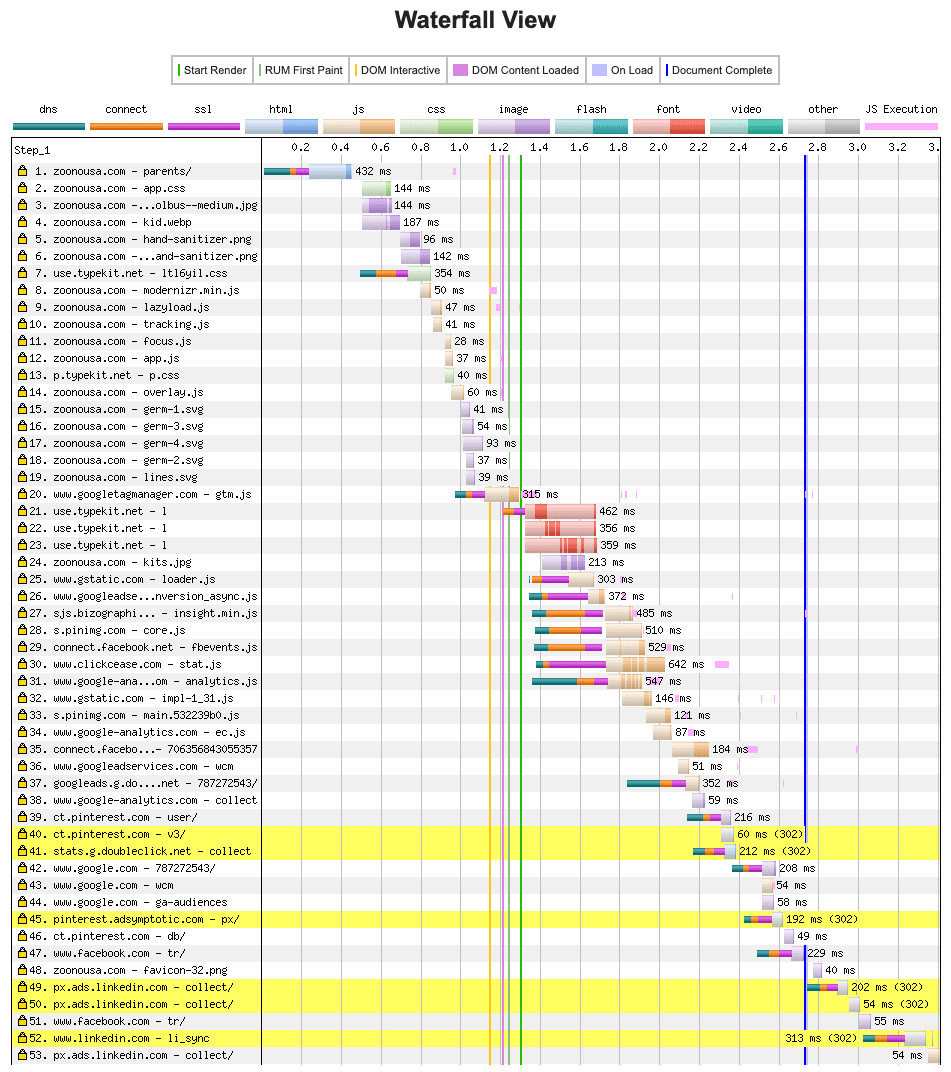Viewport: 951px width, 1072px height.
Task: Click the video color key bar
Action: 746,126
